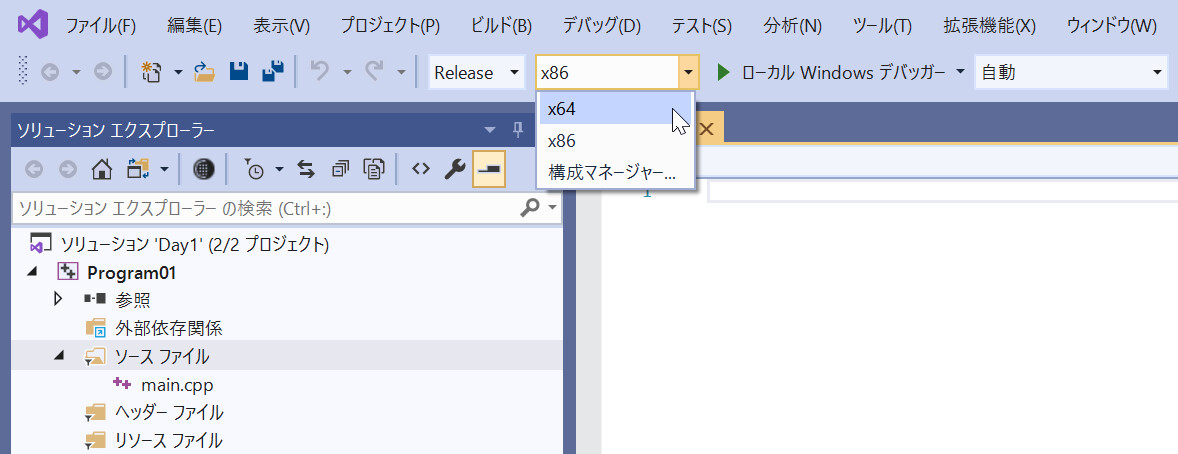Open the Release configuration dropdown
The width and height of the screenshot is (1178, 454).
pyautogui.click(x=476, y=72)
